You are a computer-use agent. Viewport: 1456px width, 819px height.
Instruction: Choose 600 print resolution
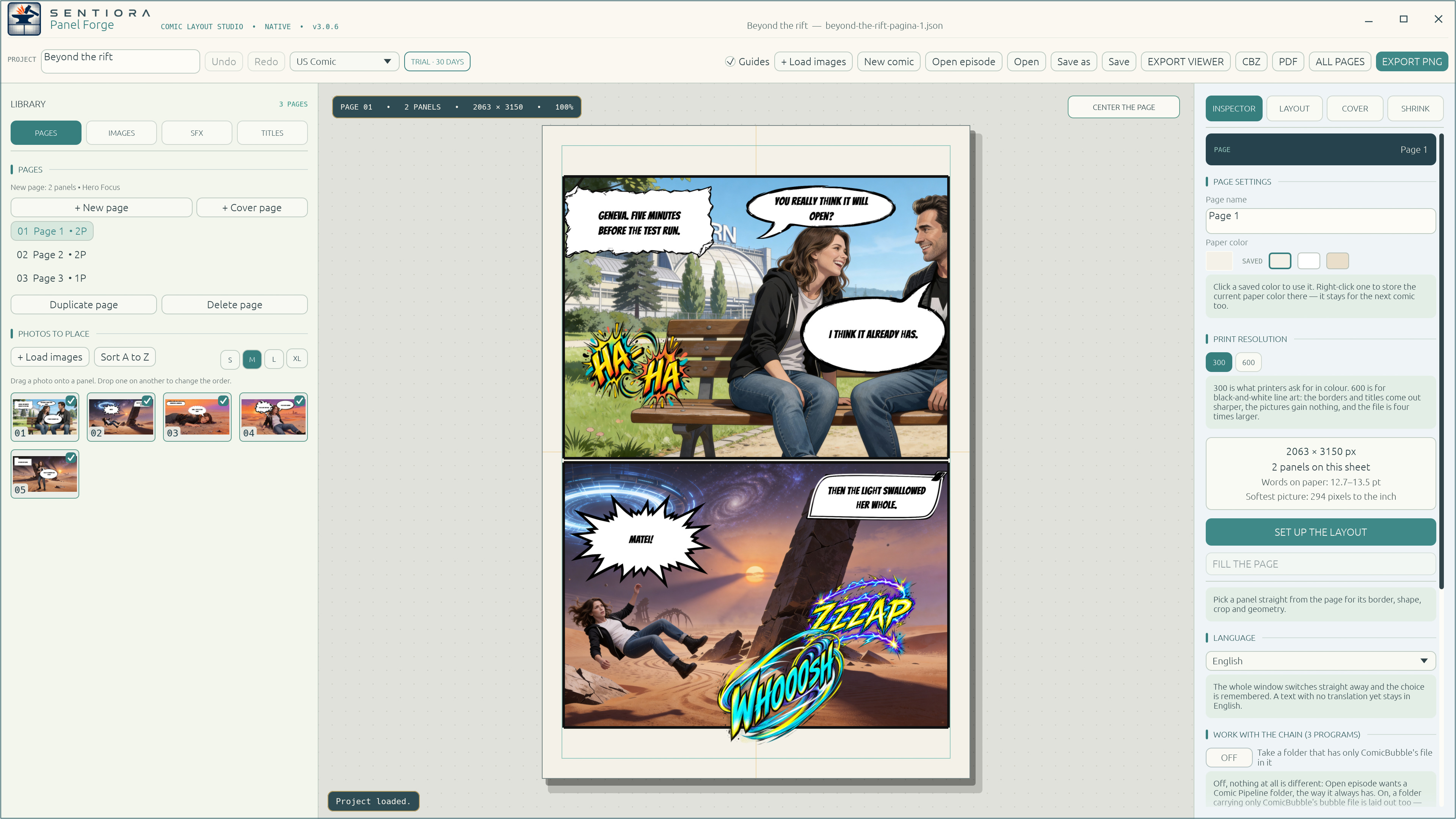coord(1248,362)
